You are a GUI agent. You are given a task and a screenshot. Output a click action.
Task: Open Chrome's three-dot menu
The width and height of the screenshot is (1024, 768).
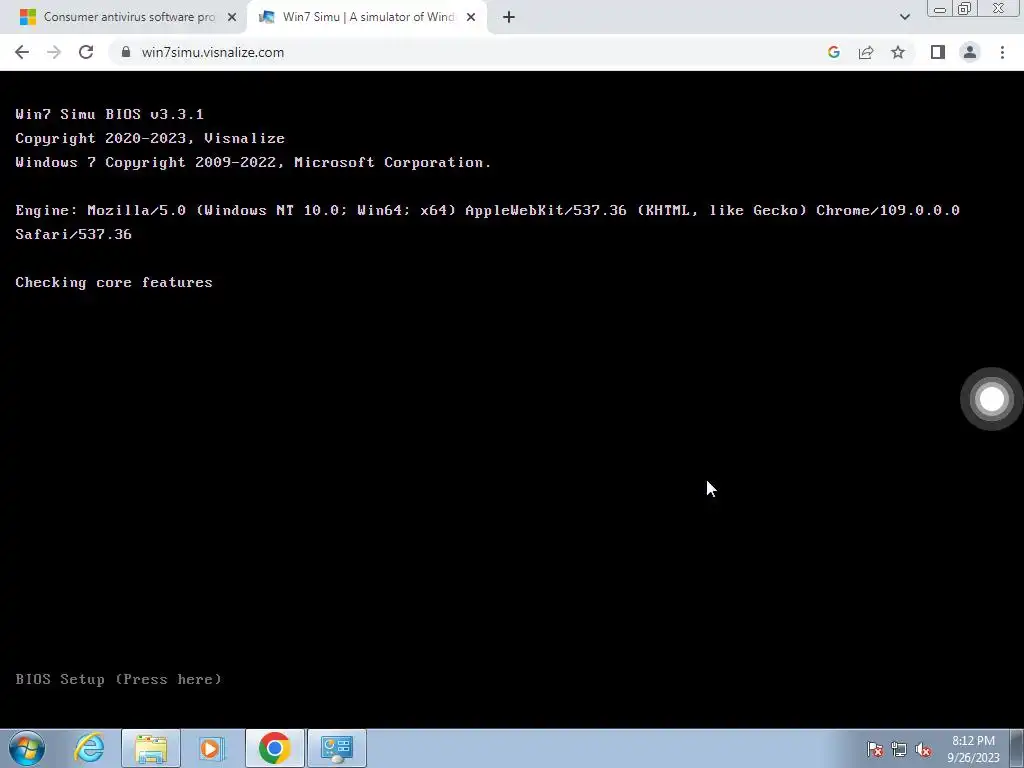coord(1002,52)
